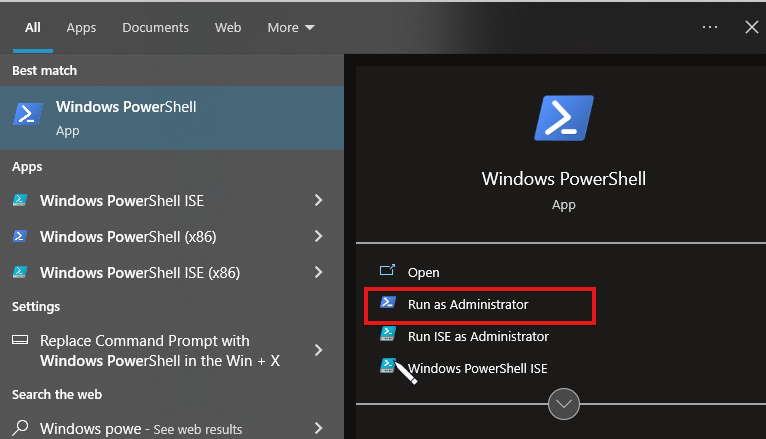The height and width of the screenshot is (439, 766).
Task: Switch to the Documents search tab
Action: [155, 28]
